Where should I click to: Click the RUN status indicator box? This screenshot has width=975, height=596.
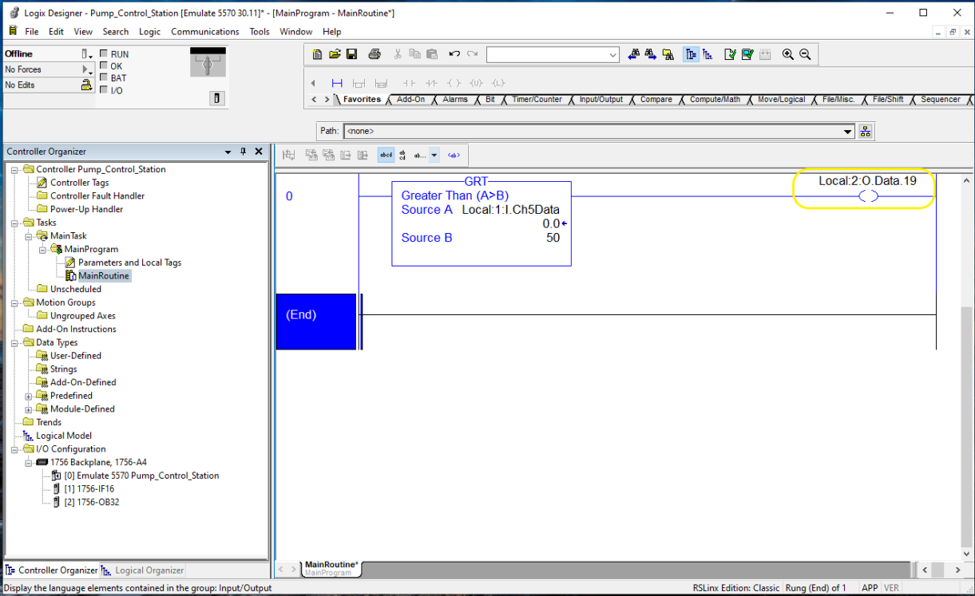[x=104, y=54]
